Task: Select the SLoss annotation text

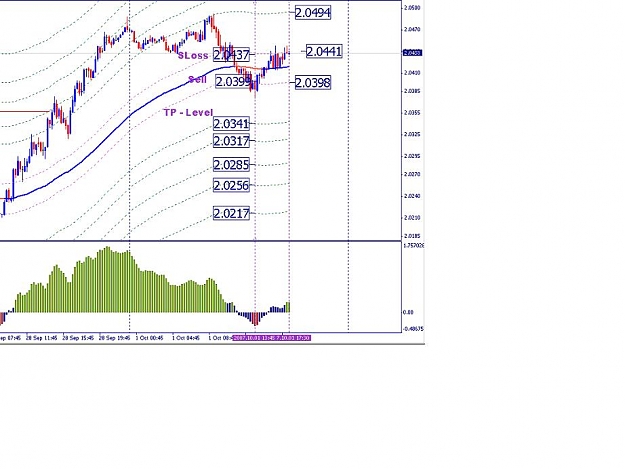Action: [x=193, y=55]
